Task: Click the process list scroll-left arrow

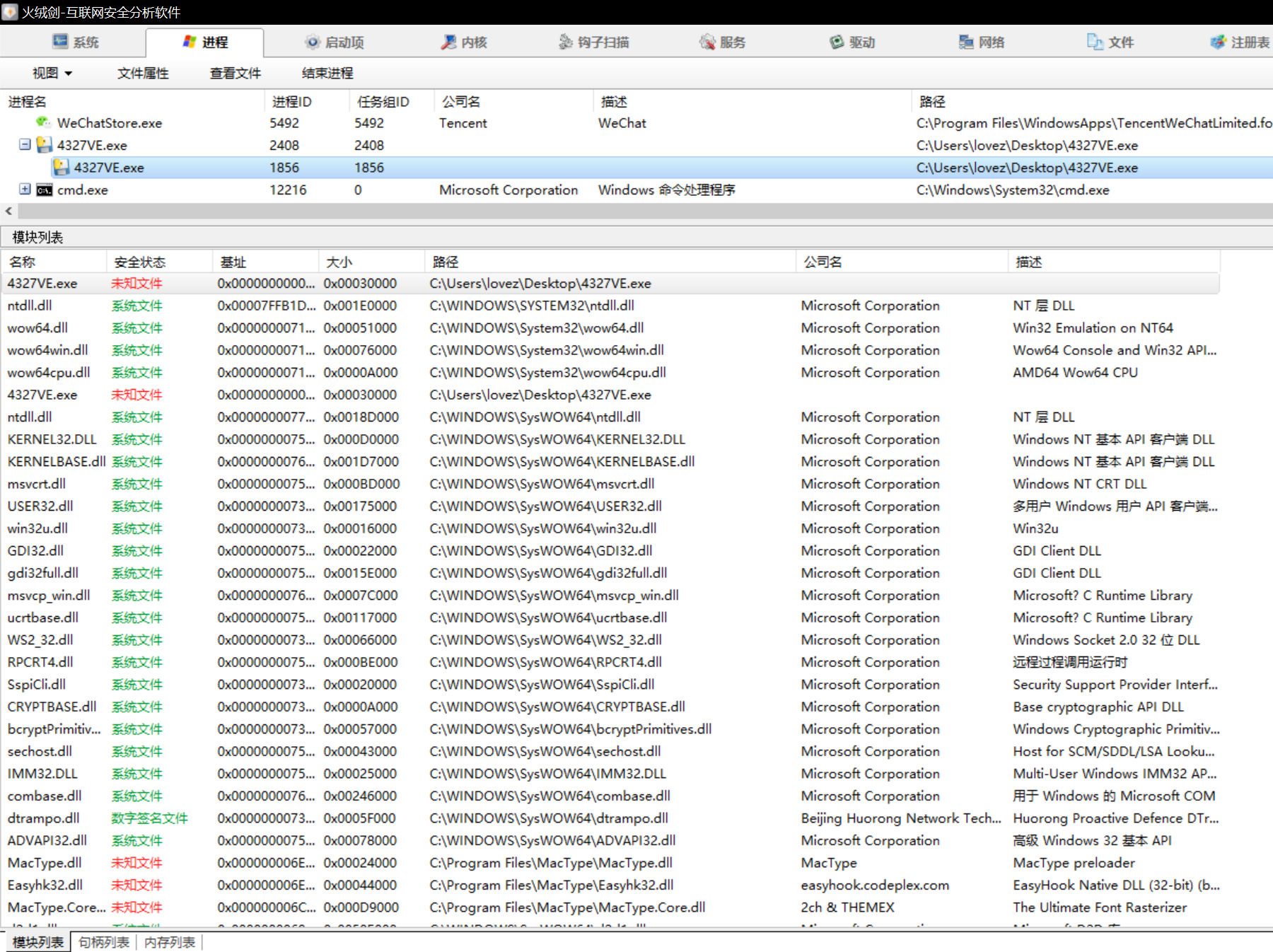Action: (8, 211)
